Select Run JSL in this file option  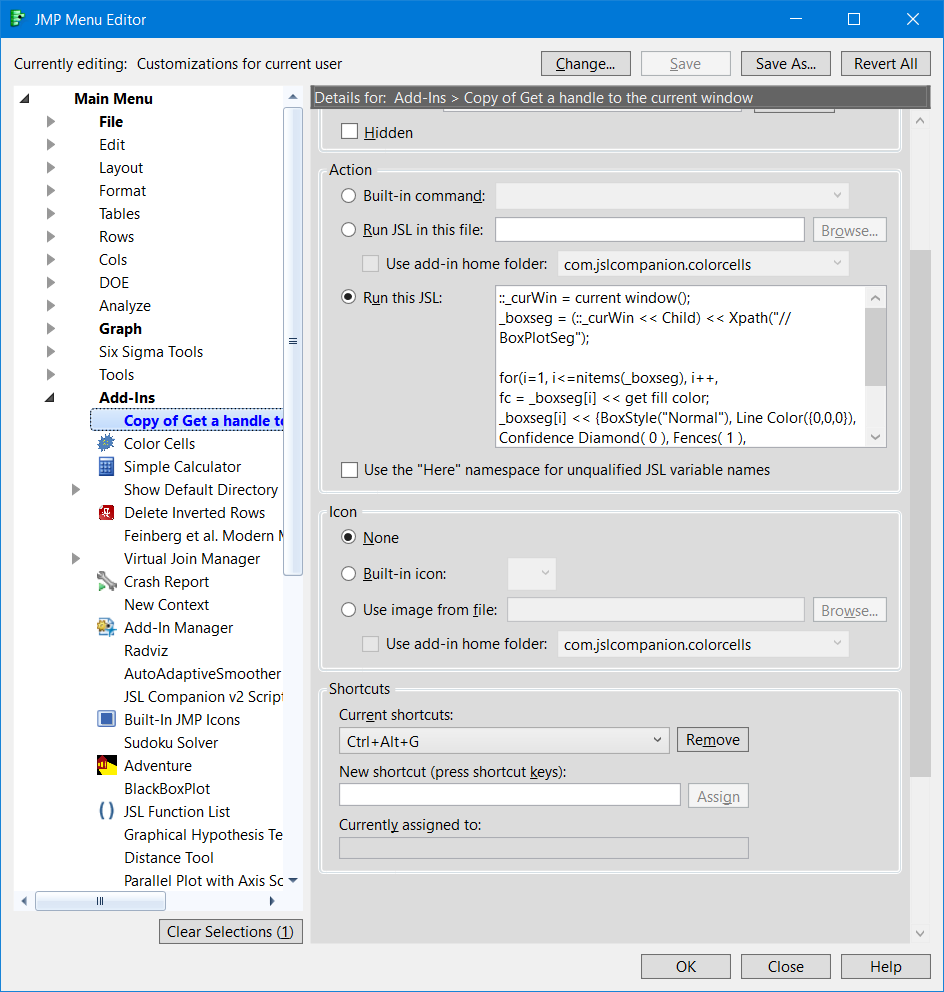coord(349,230)
